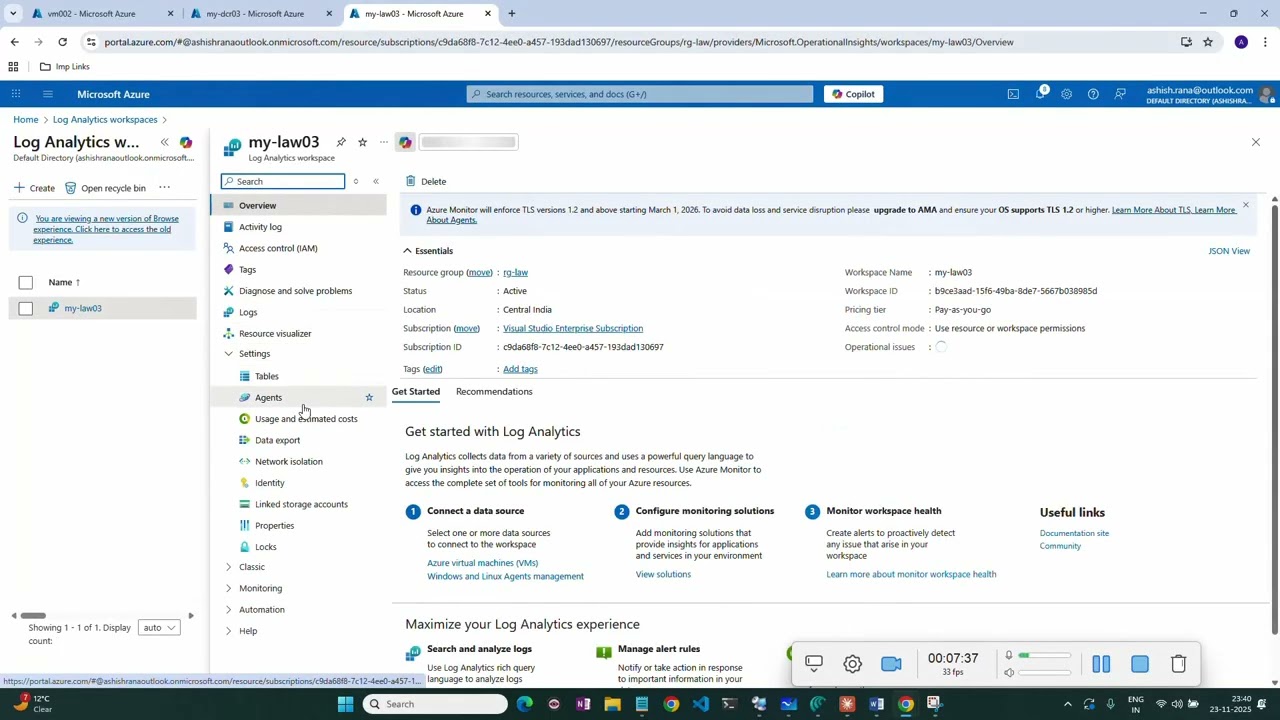
Task: Add my-law03 to favorites star
Action: click(x=362, y=142)
